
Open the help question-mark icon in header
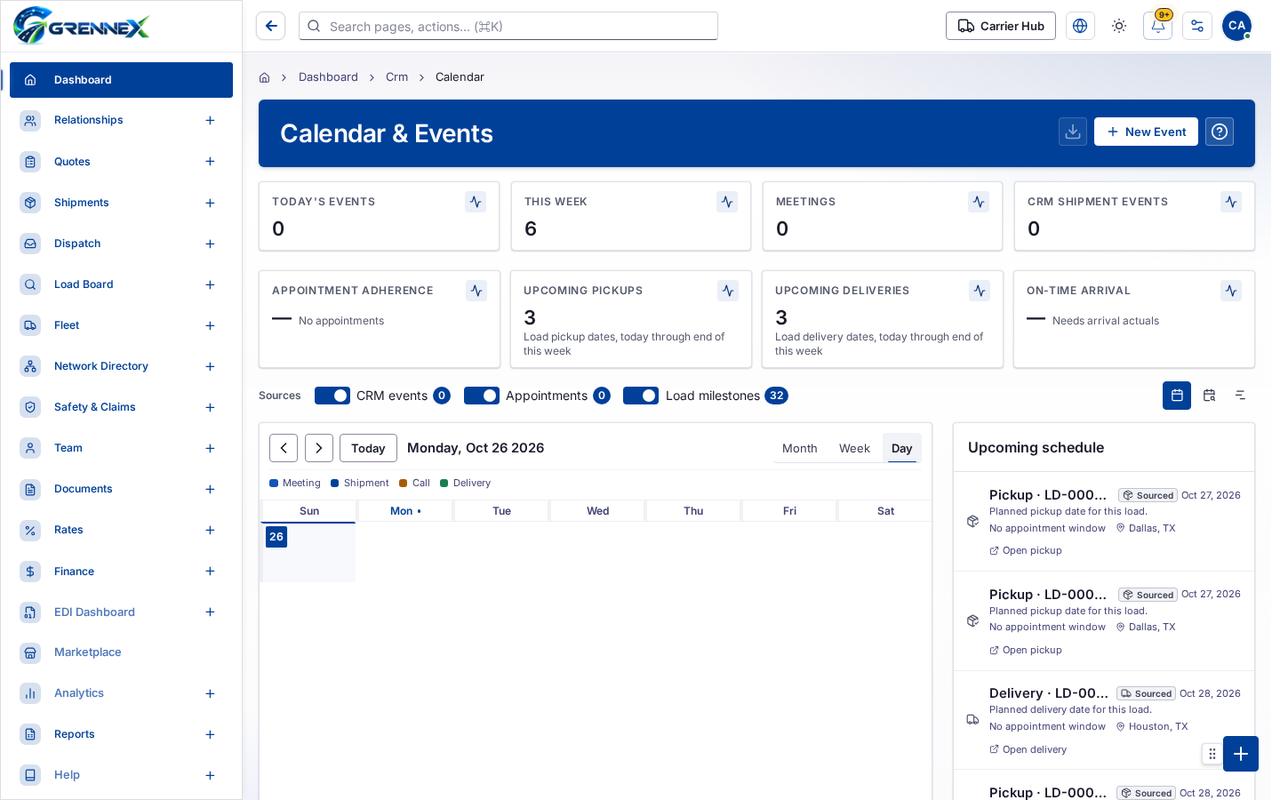[1219, 132]
